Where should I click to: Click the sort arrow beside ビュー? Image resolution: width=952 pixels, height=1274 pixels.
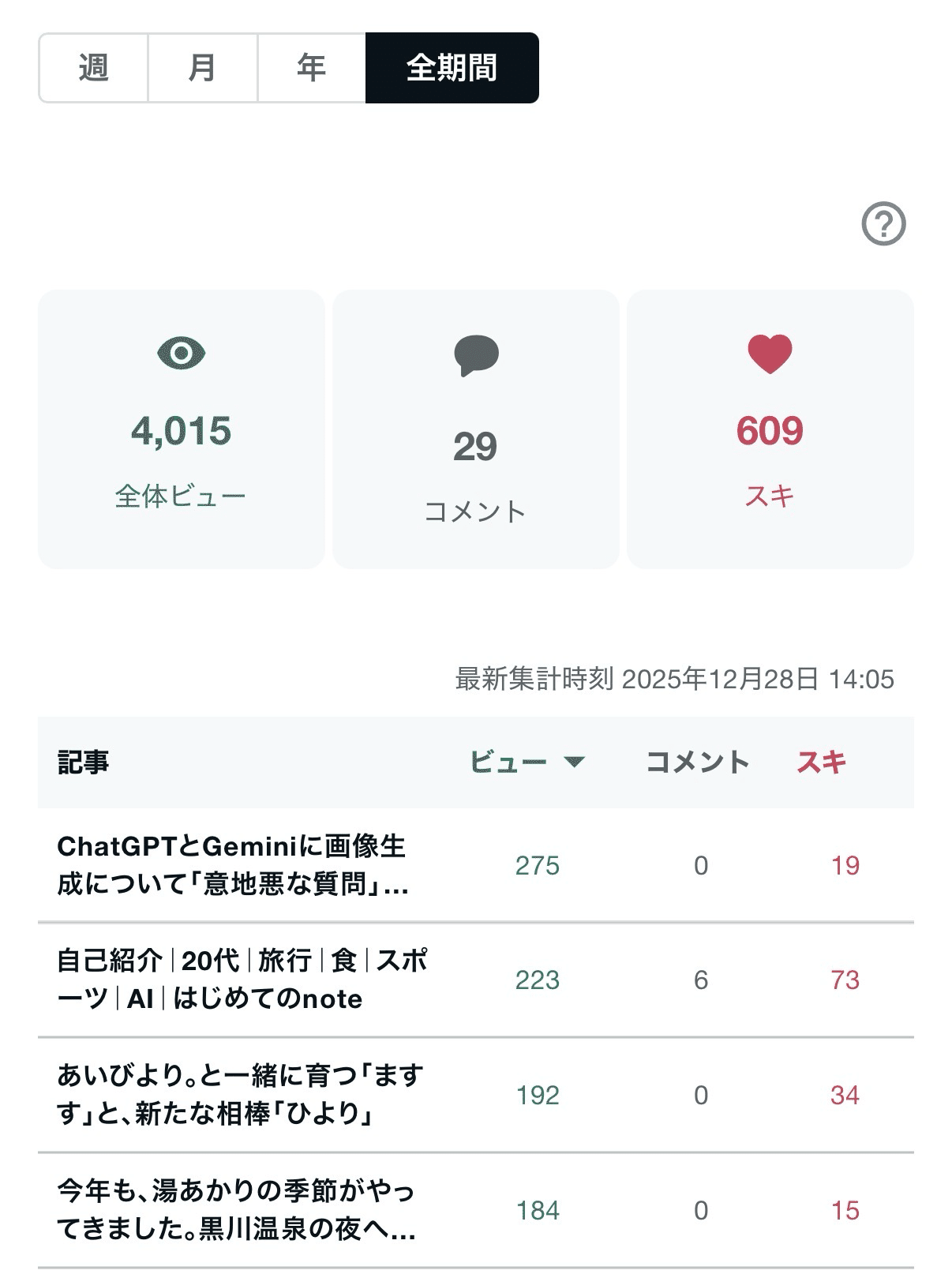click(575, 762)
